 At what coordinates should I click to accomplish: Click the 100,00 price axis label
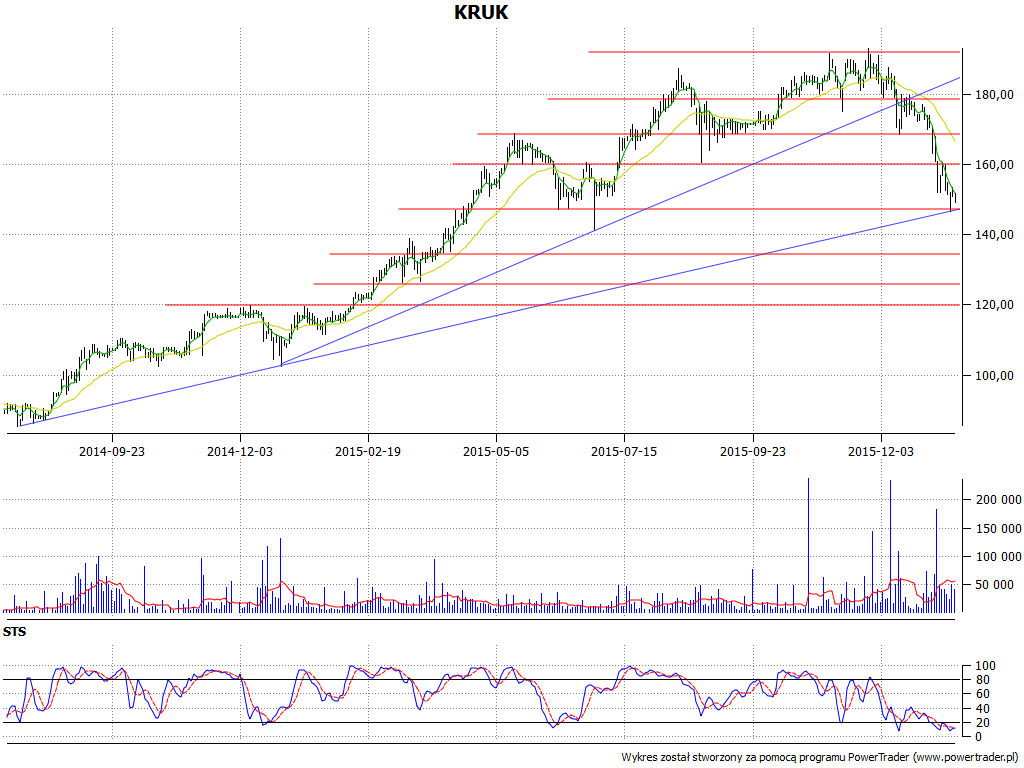point(994,376)
